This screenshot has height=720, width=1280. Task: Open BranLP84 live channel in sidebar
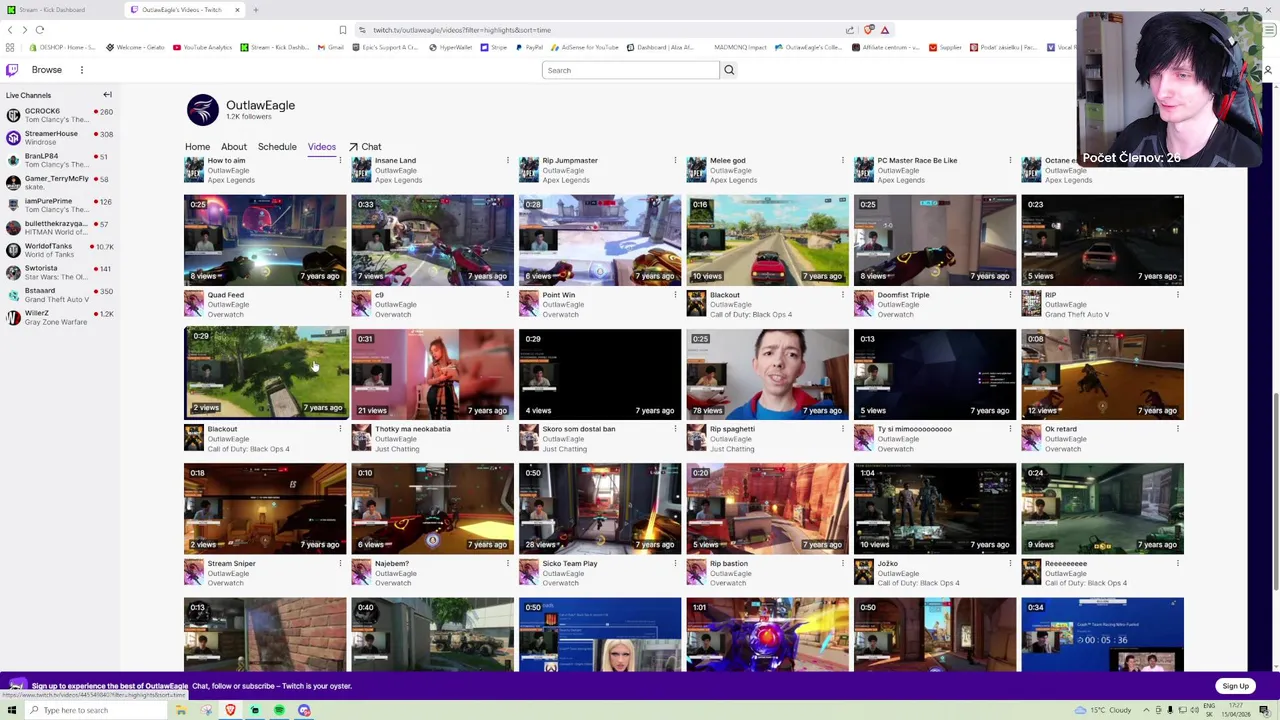click(x=60, y=160)
